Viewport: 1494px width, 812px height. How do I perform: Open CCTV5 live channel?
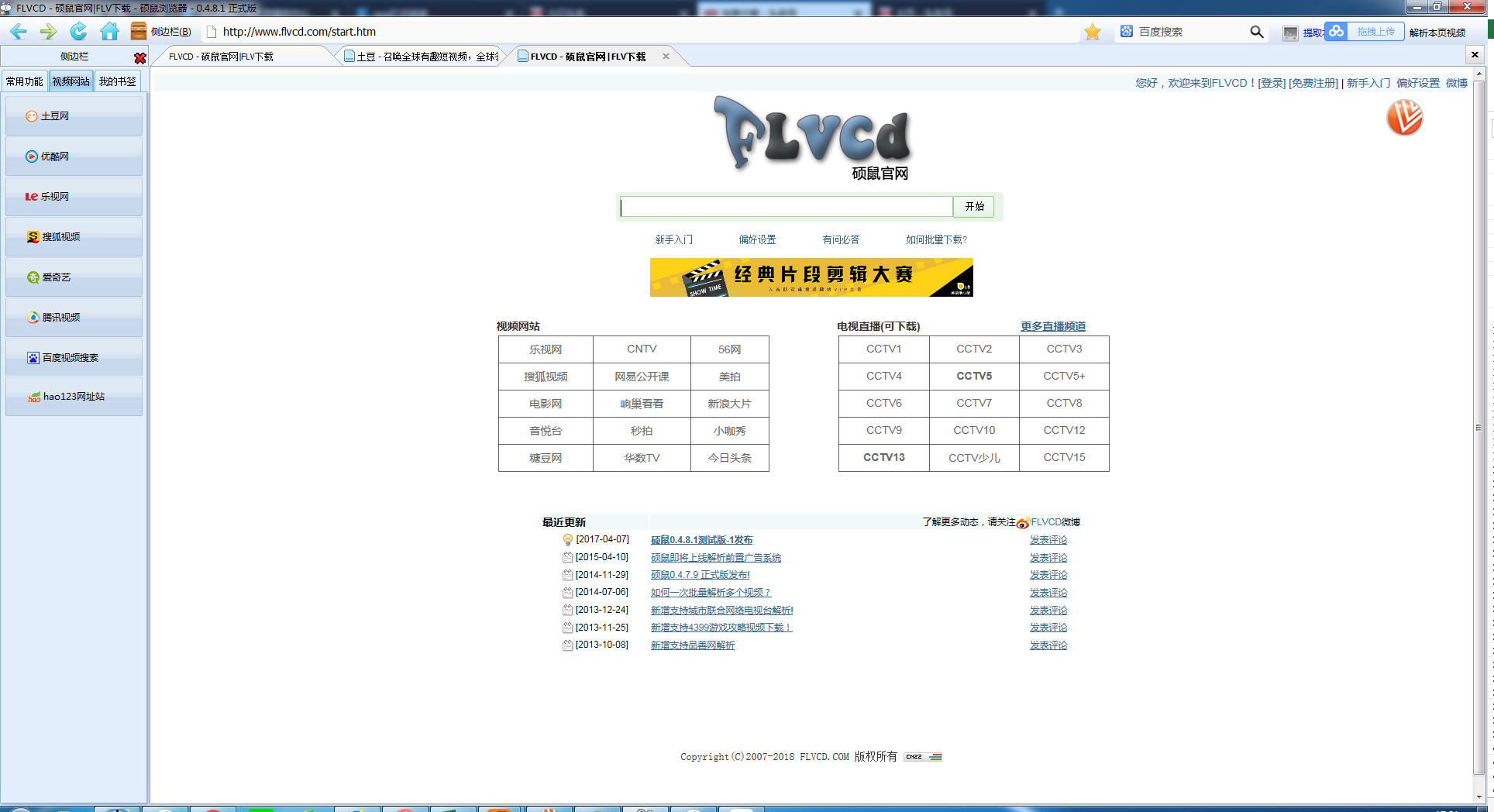[974, 376]
